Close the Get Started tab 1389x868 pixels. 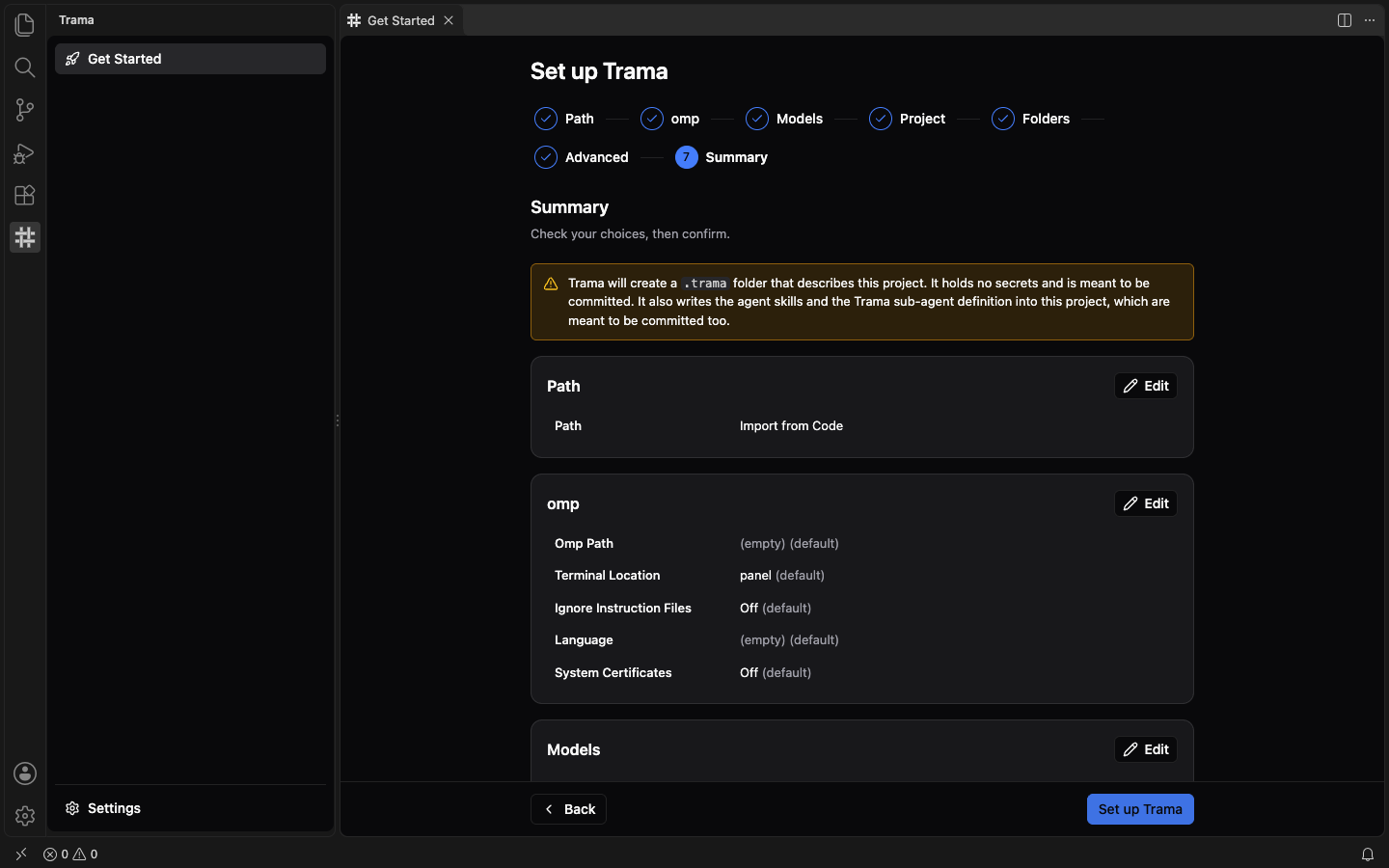click(449, 20)
